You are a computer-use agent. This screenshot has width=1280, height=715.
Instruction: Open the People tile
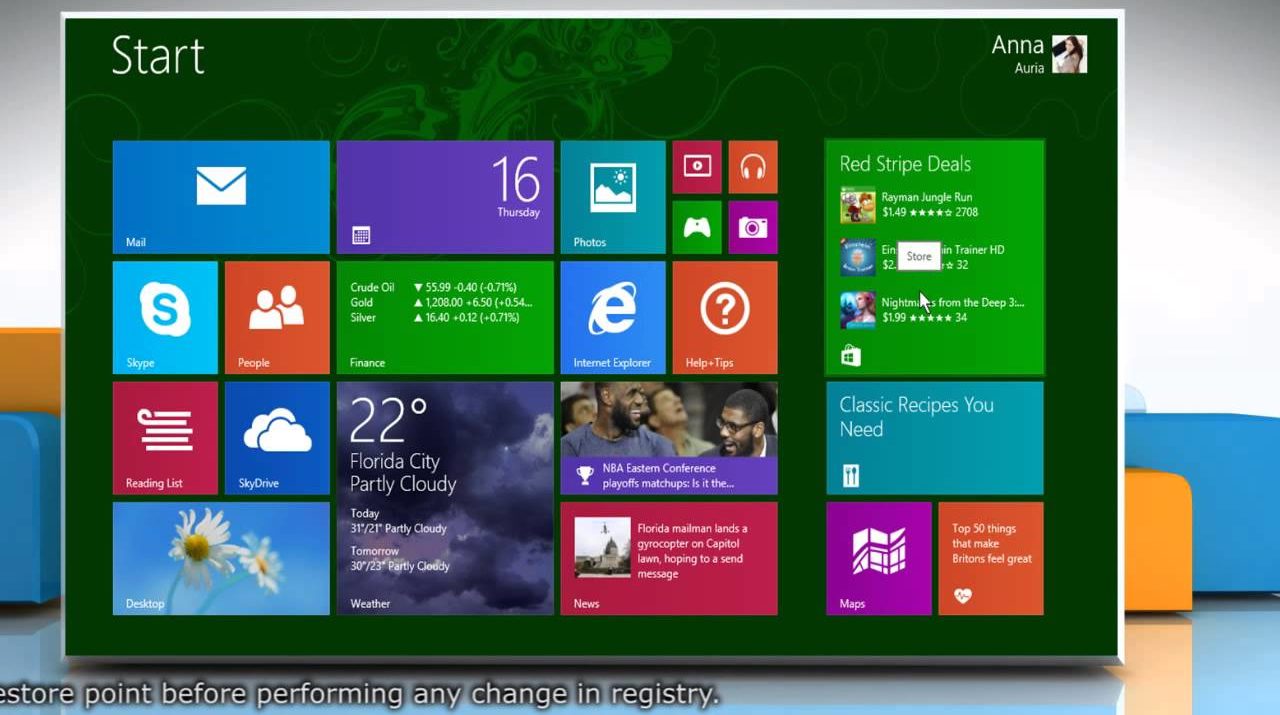tap(277, 317)
